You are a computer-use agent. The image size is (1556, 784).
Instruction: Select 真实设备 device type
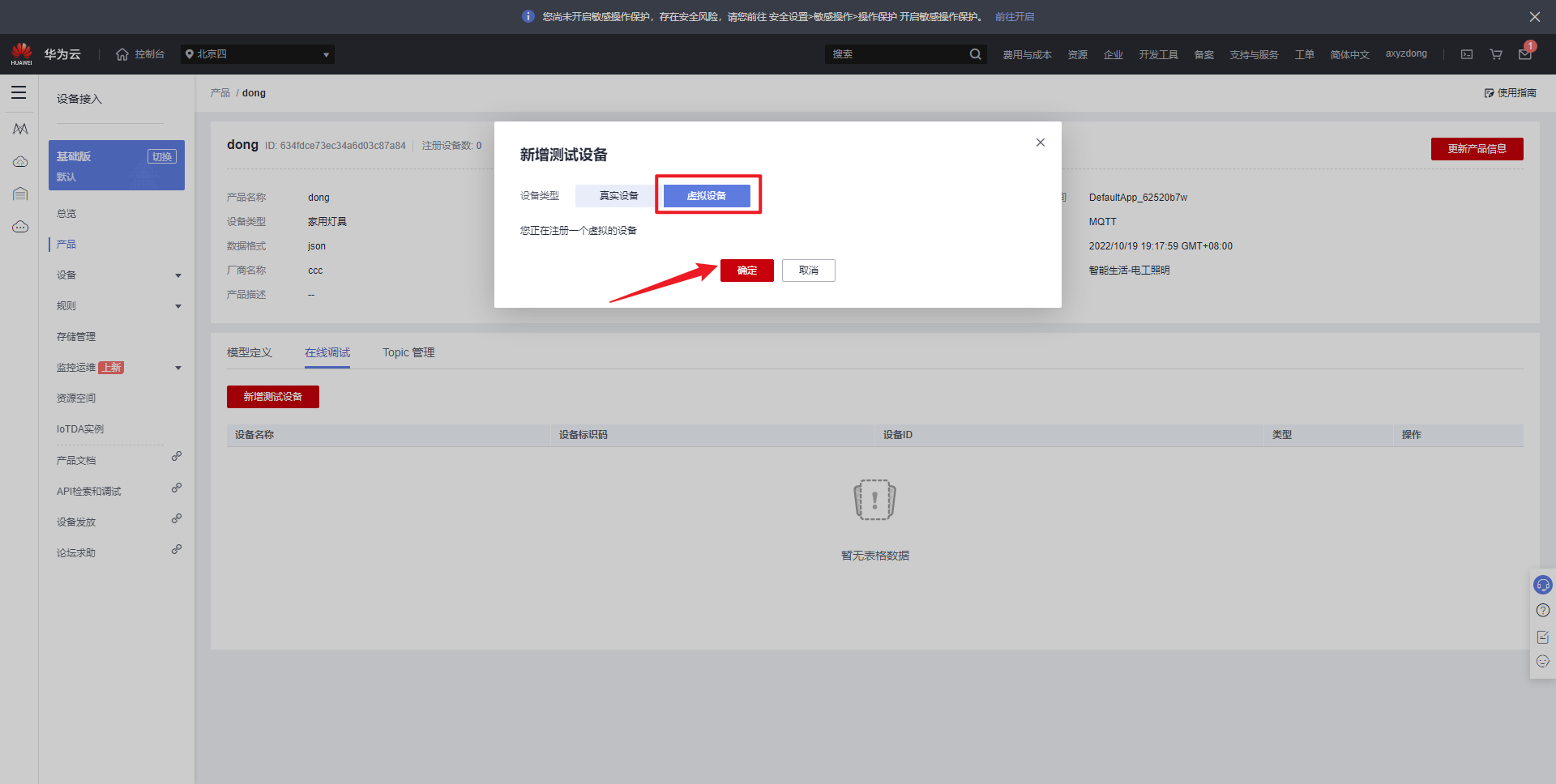(618, 196)
